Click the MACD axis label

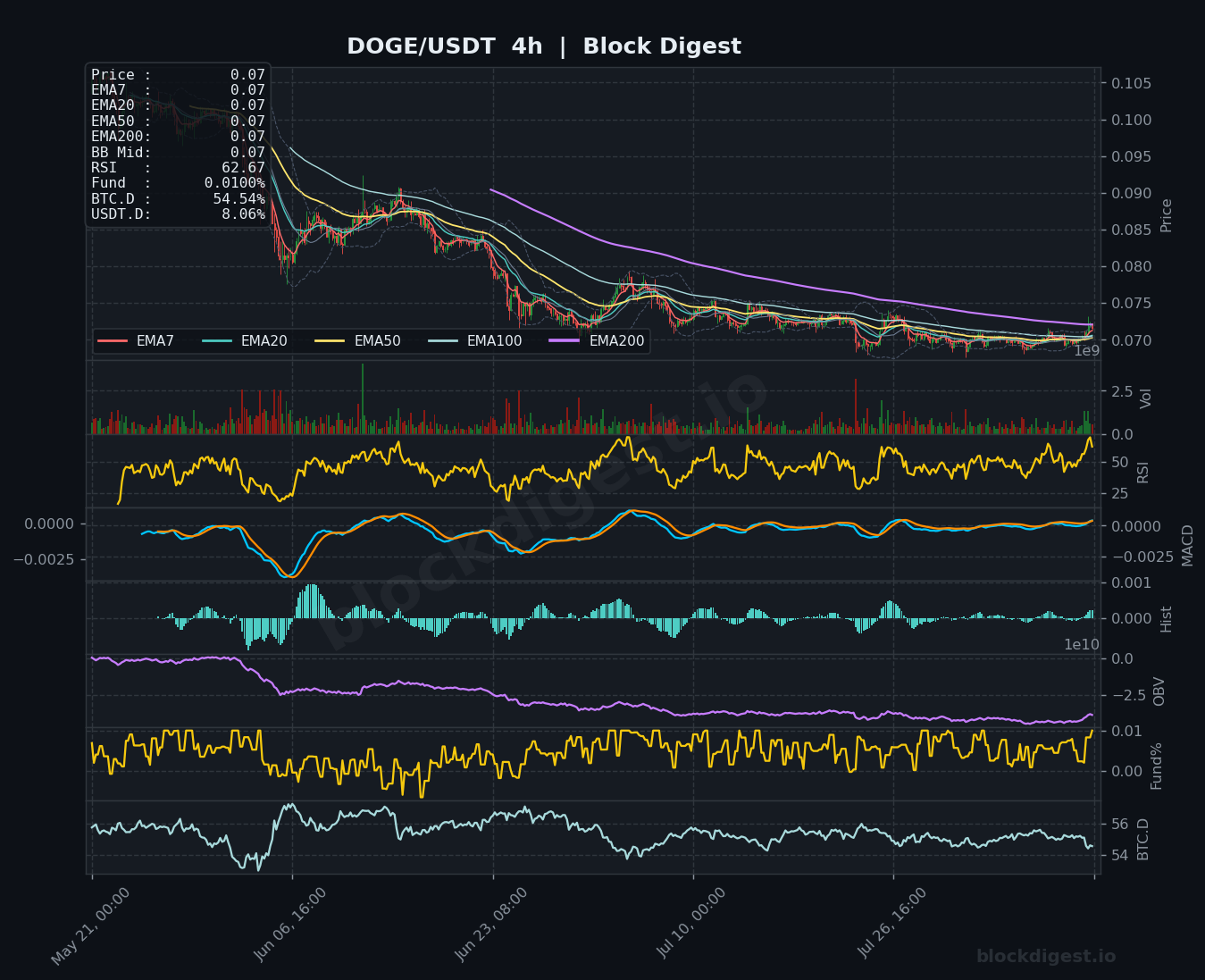coord(1187,545)
